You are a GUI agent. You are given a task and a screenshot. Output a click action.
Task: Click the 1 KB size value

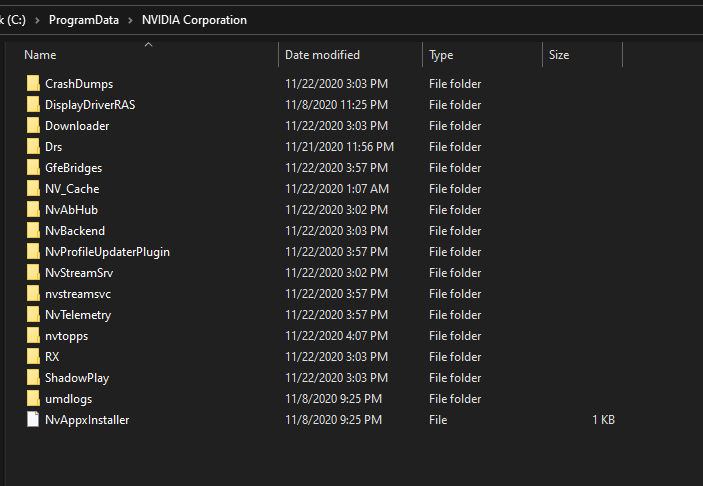pos(603,420)
